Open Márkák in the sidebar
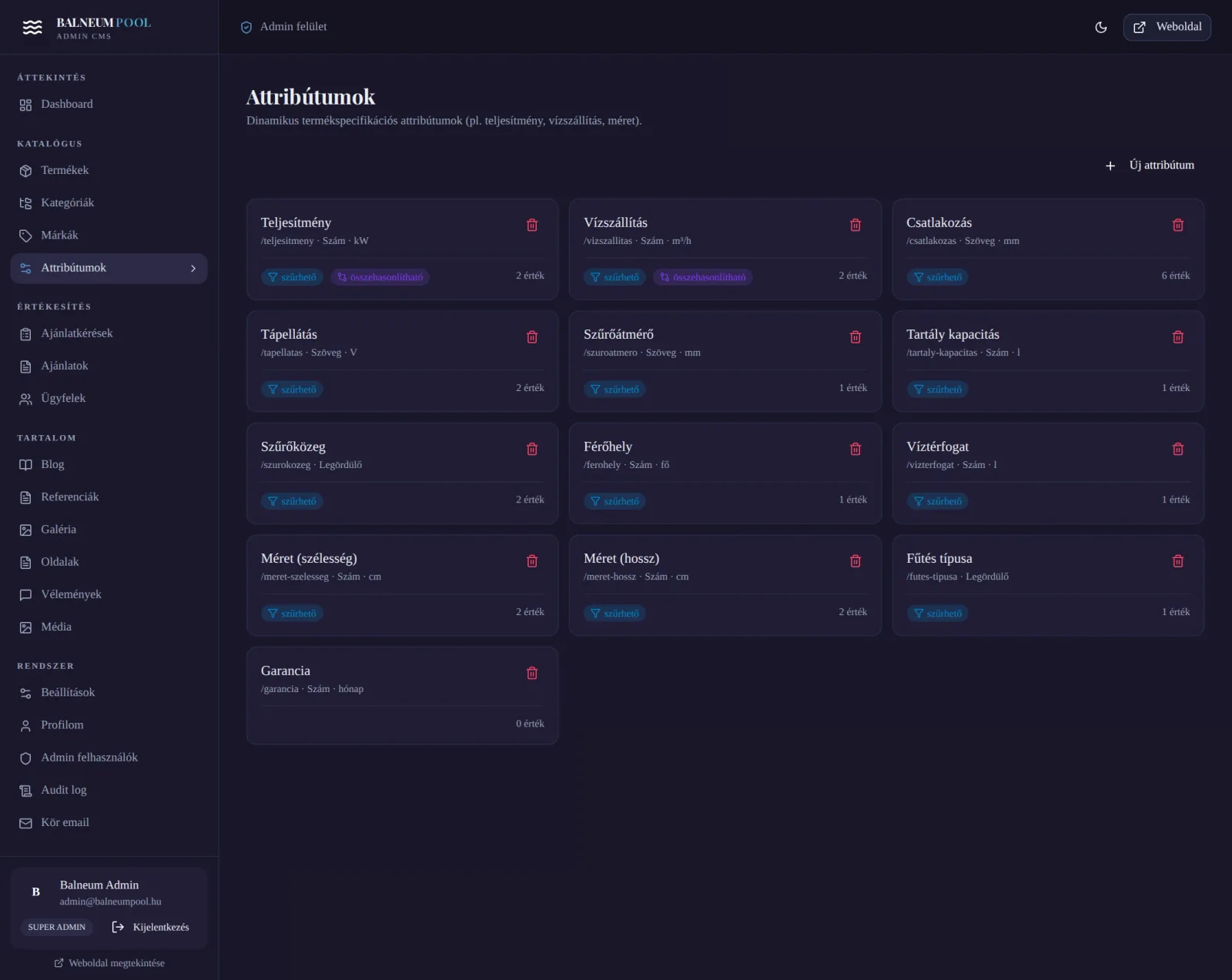 click(x=109, y=236)
